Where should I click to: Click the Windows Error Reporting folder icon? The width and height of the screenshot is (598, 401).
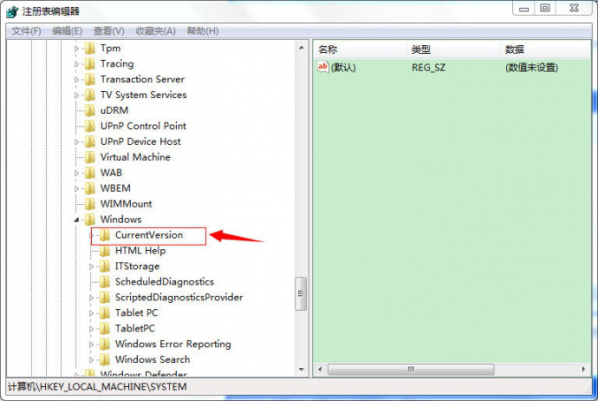tap(105, 345)
